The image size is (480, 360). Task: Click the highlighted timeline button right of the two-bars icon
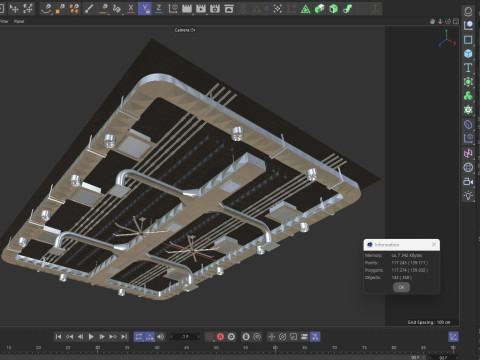(x=315, y=337)
